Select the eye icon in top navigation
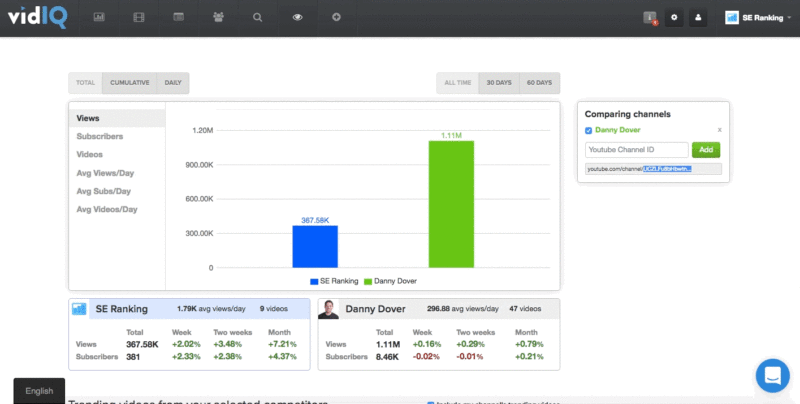 [297, 17]
